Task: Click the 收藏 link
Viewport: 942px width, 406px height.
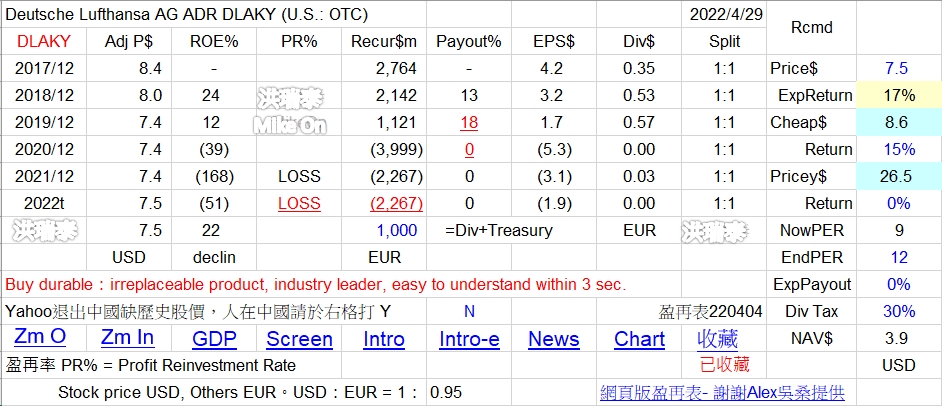Action: pyautogui.click(x=717, y=339)
